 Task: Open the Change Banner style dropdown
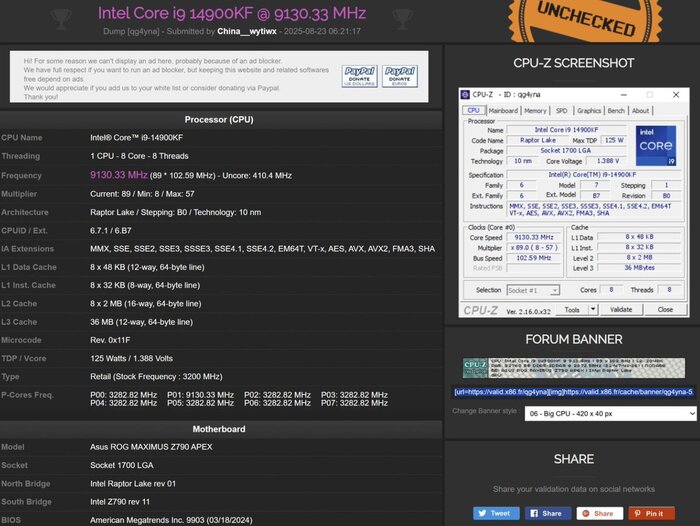click(x=609, y=412)
